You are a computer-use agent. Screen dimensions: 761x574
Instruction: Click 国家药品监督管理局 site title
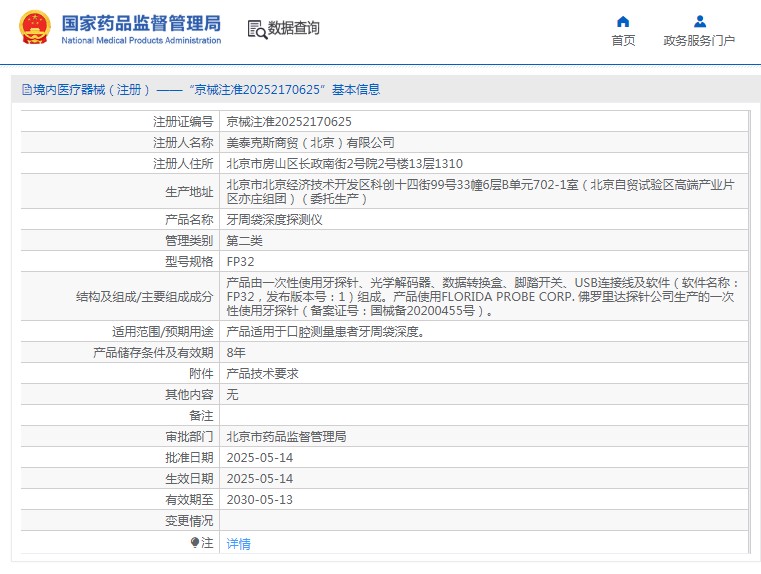click(141, 23)
